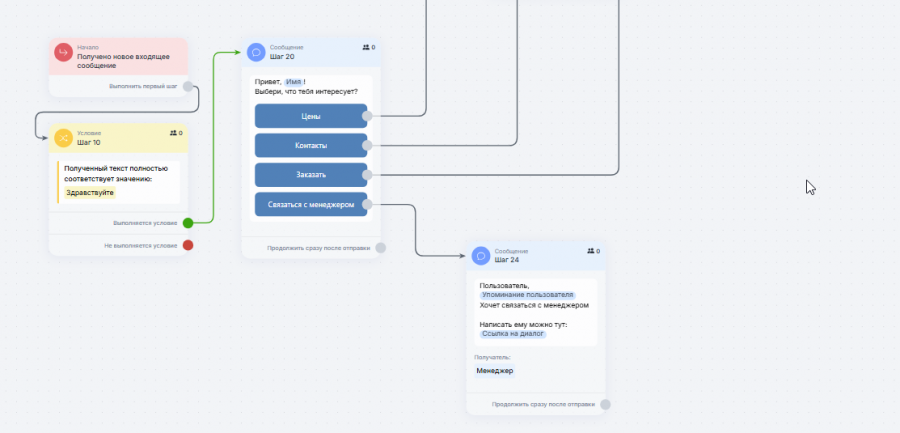This screenshot has height=433, width=900.
Task: Click the Связаться с менеджером button
Action: [x=311, y=204]
